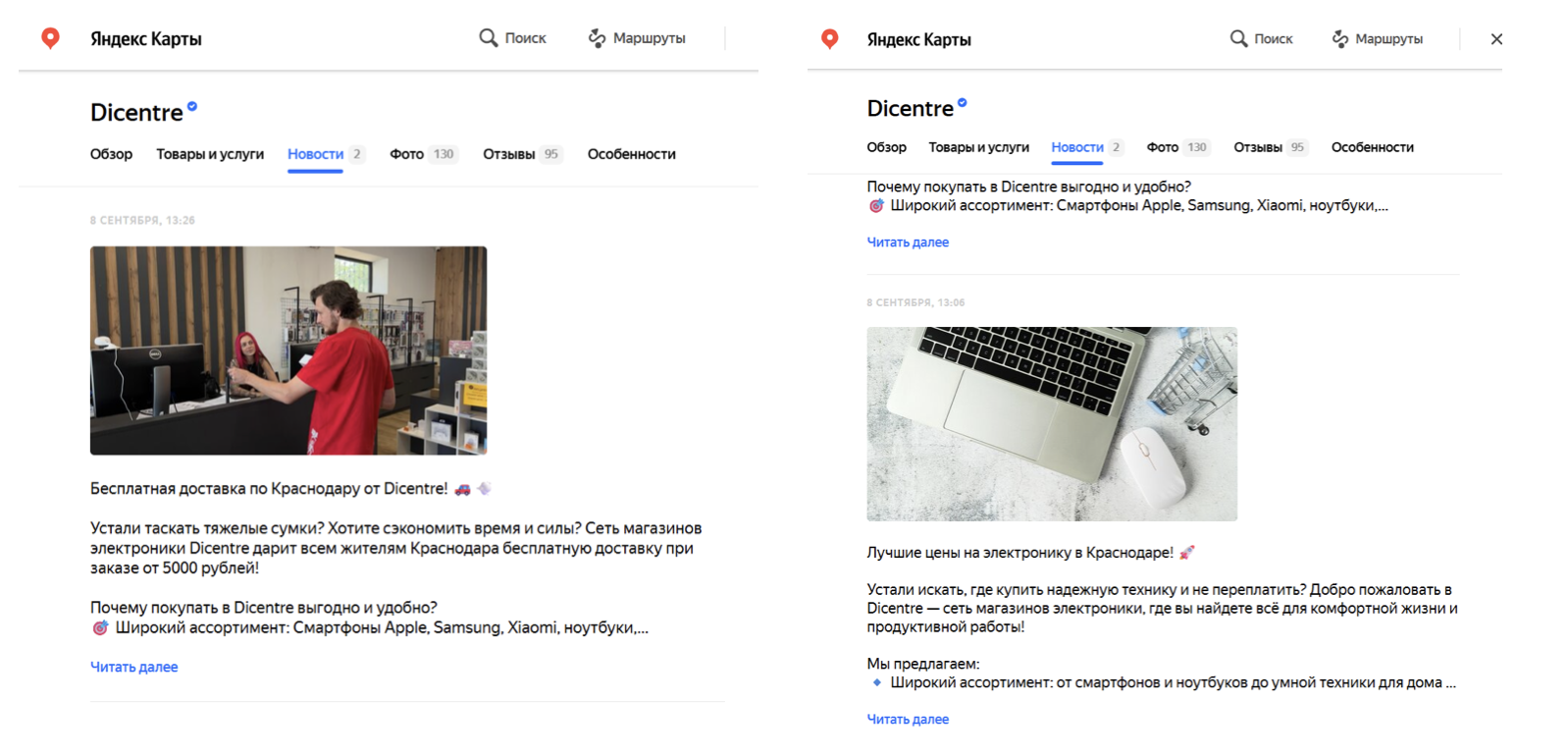Close the right panel with the X button
The height and width of the screenshot is (756, 1568).
[x=1496, y=39]
